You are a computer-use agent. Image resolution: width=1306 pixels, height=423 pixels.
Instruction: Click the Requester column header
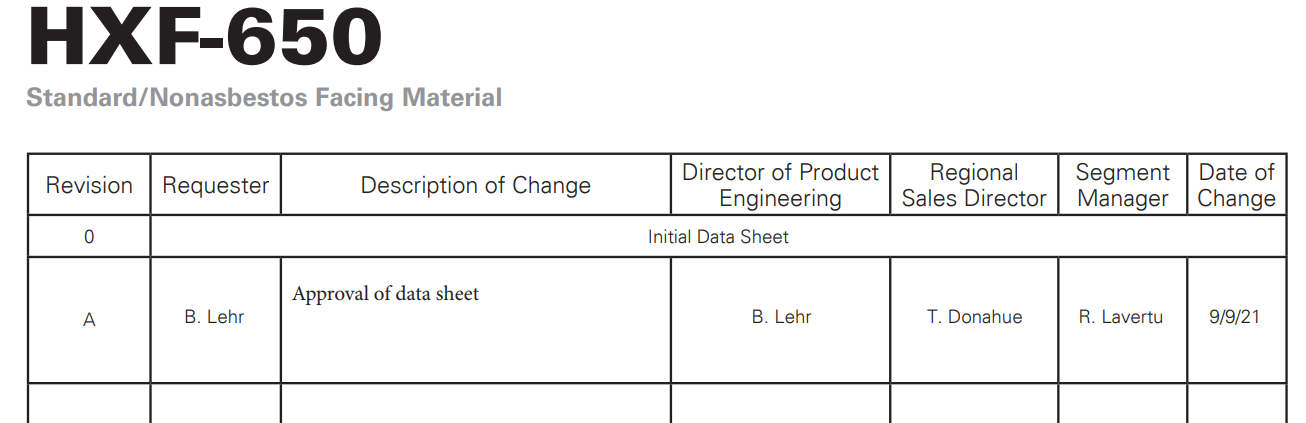coord(216,185)
